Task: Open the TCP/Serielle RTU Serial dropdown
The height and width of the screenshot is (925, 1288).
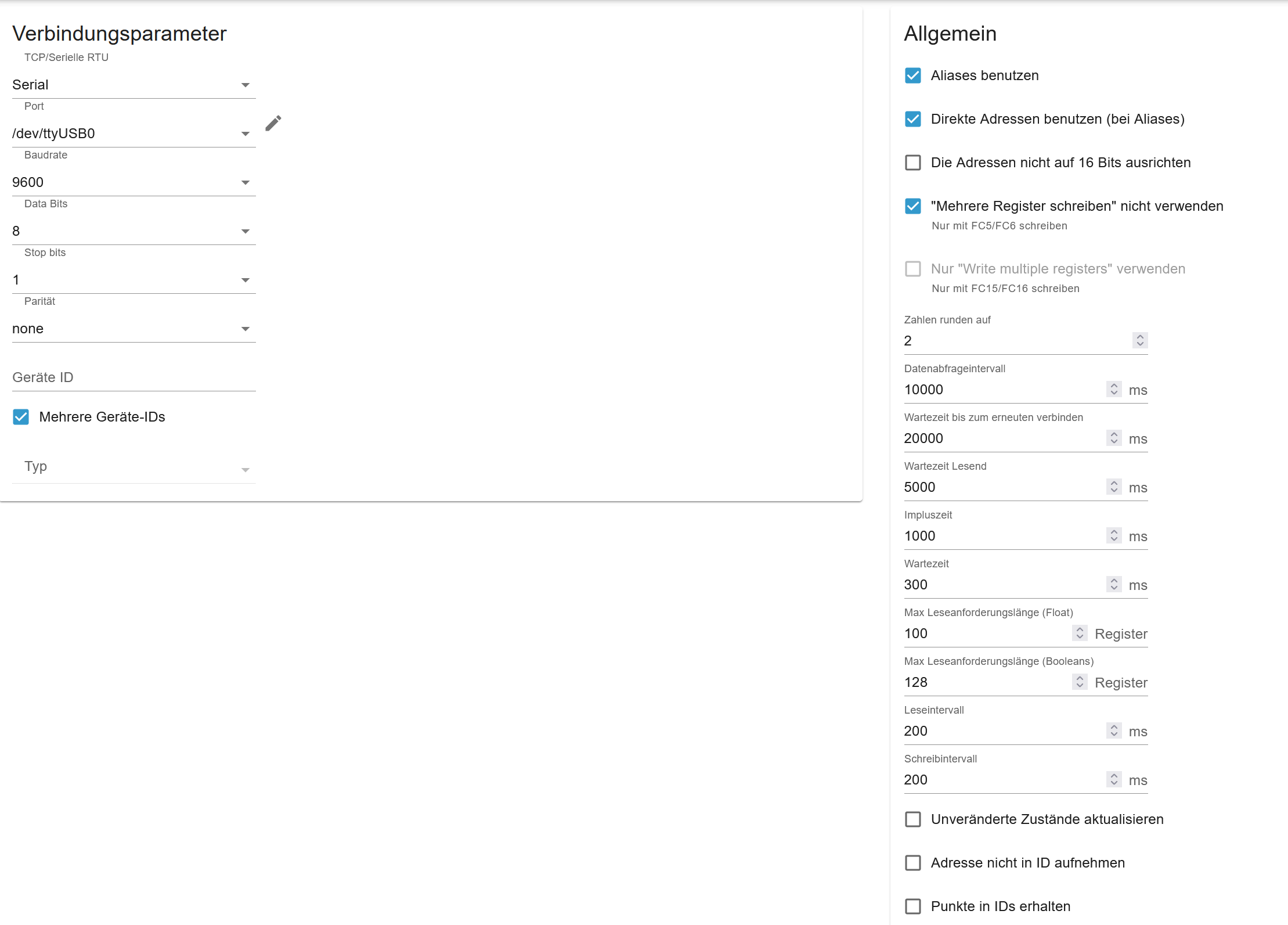Action: pos(134,85)
